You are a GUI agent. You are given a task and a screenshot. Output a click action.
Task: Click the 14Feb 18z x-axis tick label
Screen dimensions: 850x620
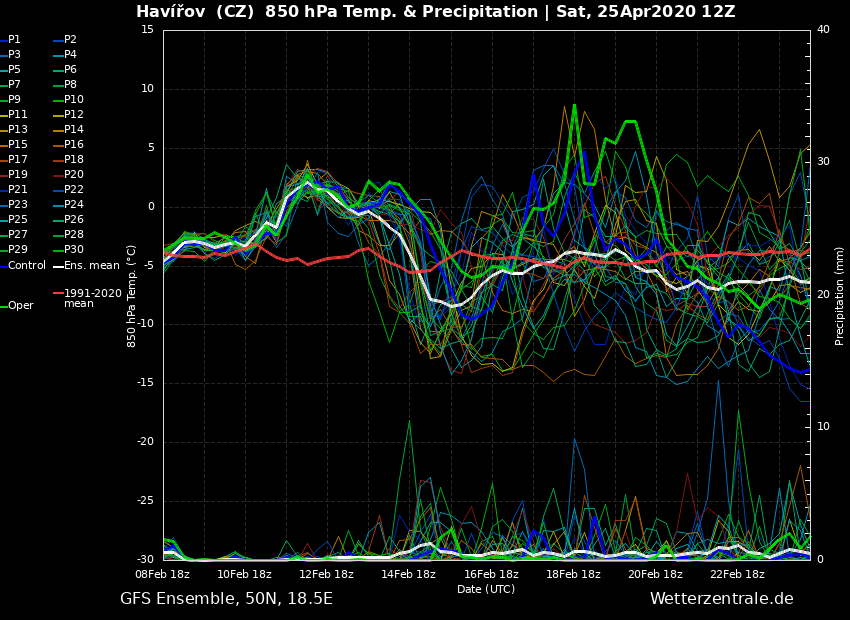pos(408,574)
